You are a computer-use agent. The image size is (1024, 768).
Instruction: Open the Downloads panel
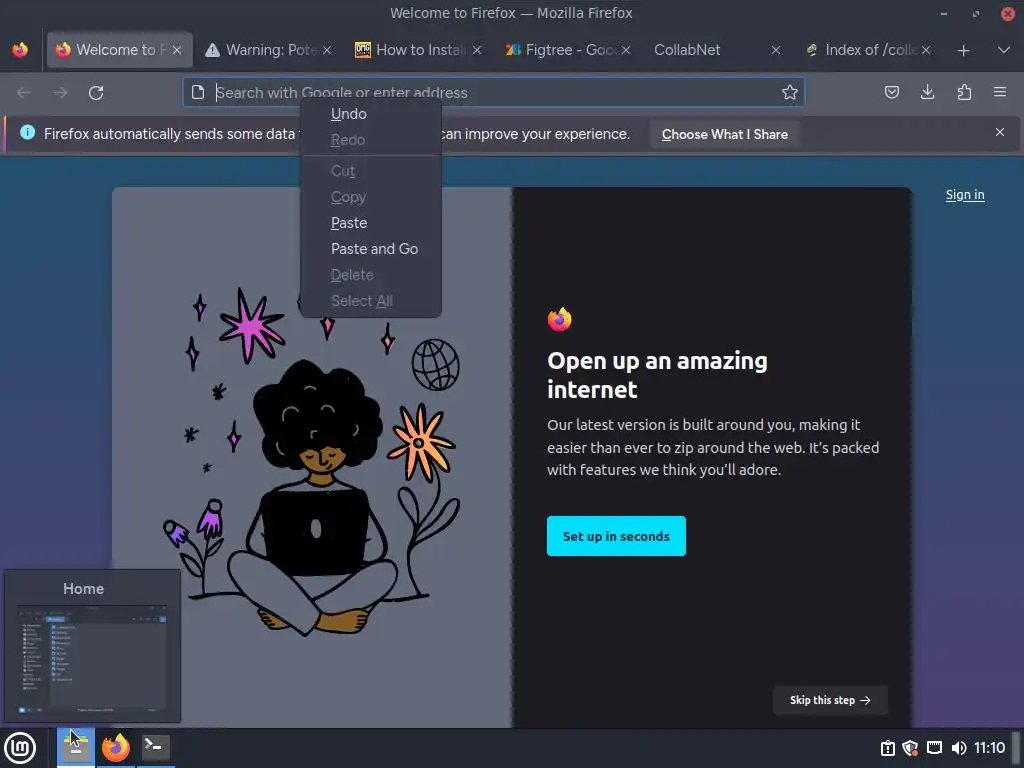point(927,92)
